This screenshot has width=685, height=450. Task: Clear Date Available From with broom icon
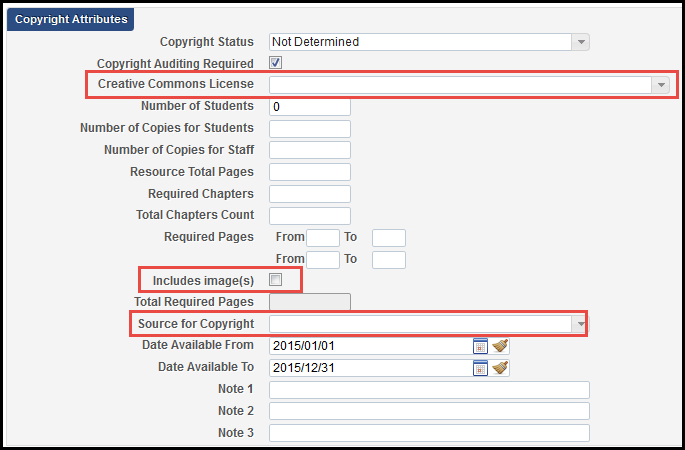pyautogui.click(x=500, y=346)
